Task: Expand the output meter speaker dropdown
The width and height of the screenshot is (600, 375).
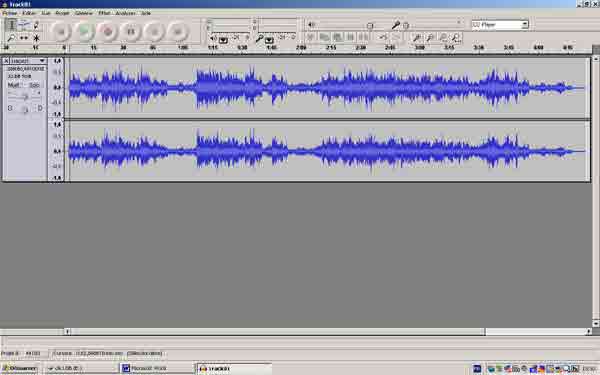Action: point(223,39)
